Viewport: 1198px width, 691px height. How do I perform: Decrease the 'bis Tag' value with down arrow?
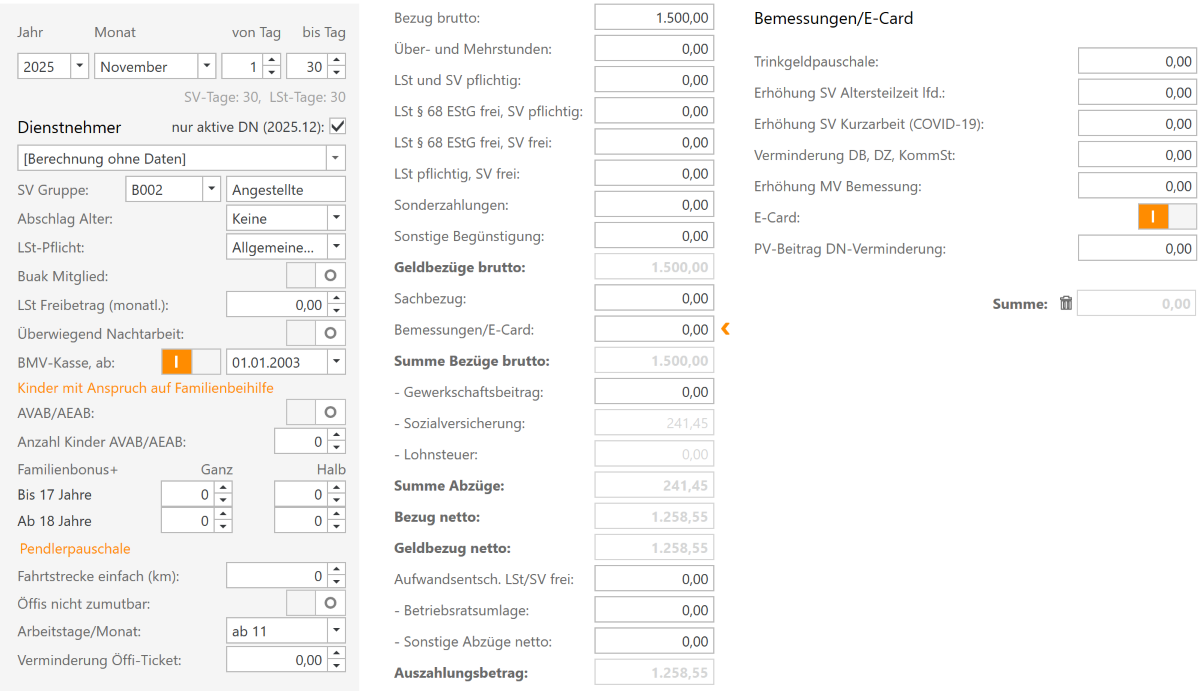point(336,73)
